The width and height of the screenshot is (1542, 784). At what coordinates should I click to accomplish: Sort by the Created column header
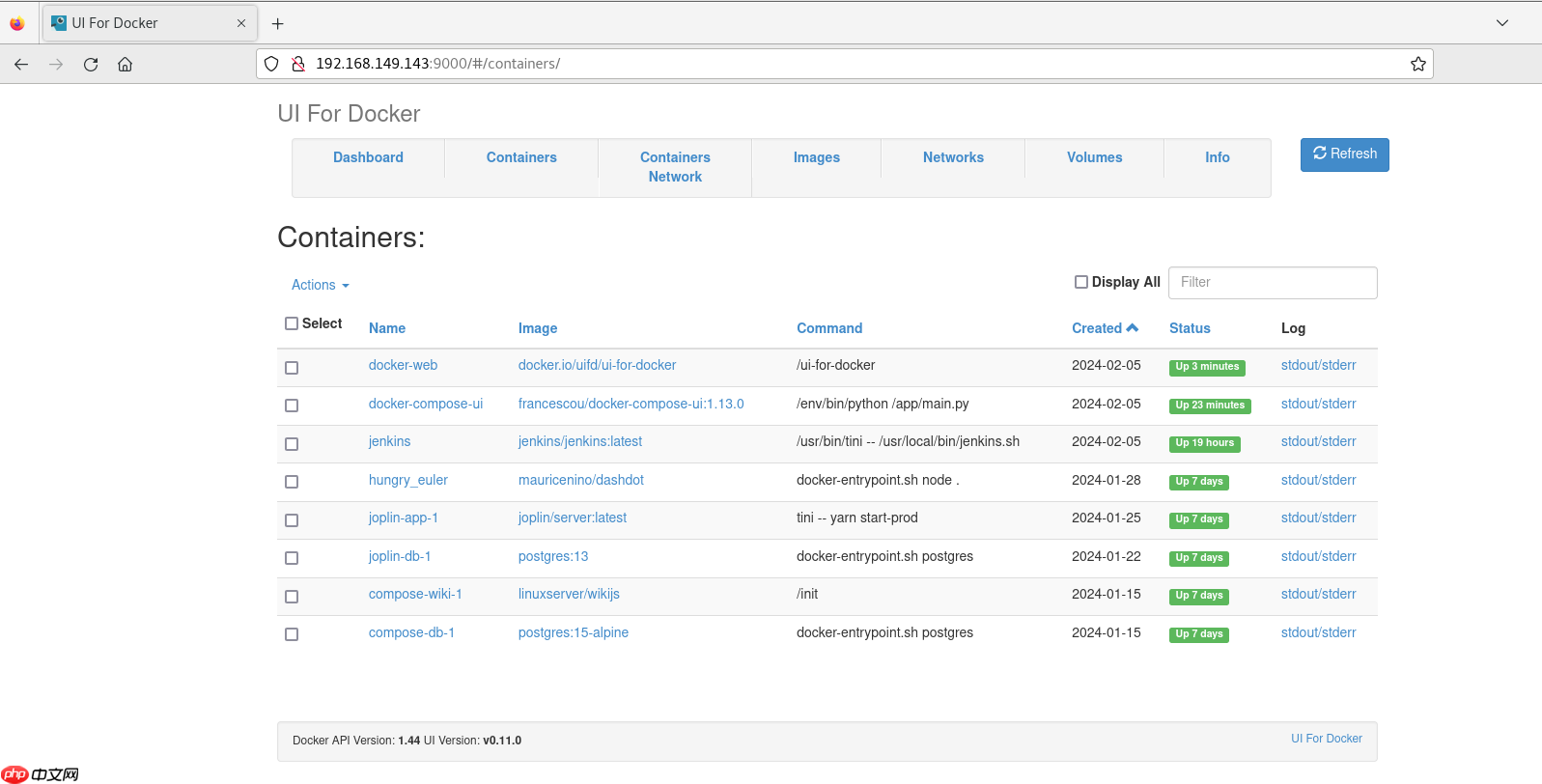point(1105,328)
